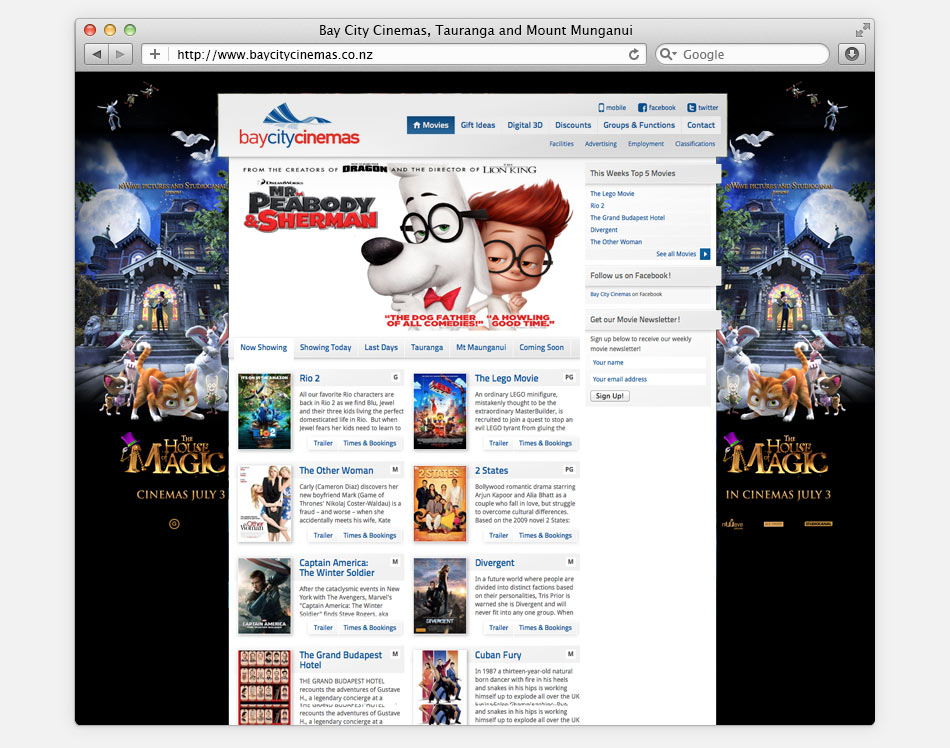Open the Google search magnifier dropdown

(669, 54)
